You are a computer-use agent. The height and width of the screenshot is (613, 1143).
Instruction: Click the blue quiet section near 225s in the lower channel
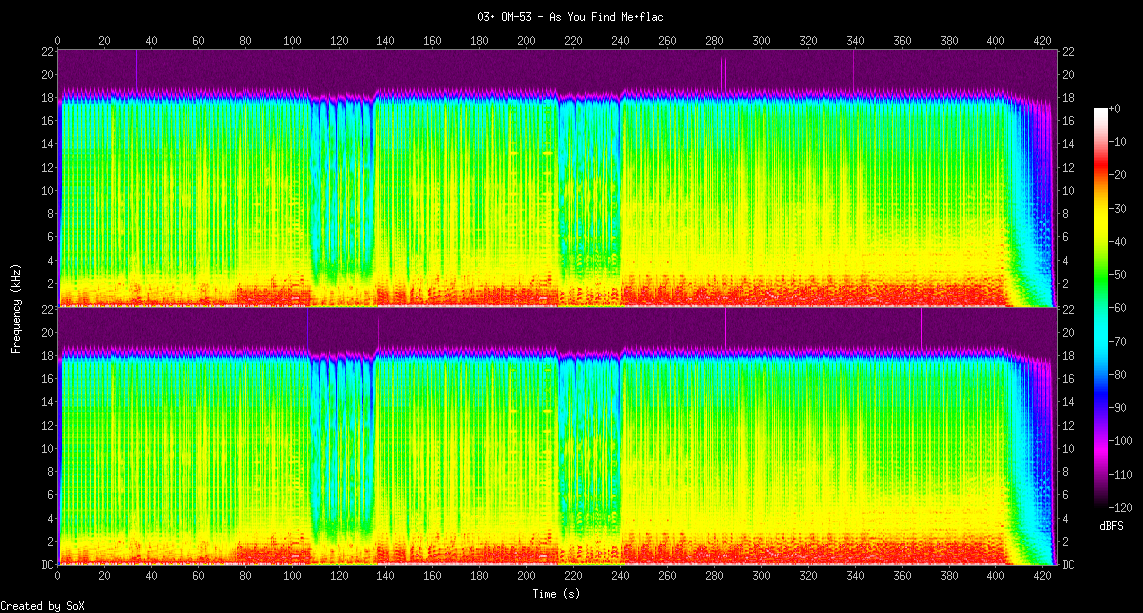point(585,450)
